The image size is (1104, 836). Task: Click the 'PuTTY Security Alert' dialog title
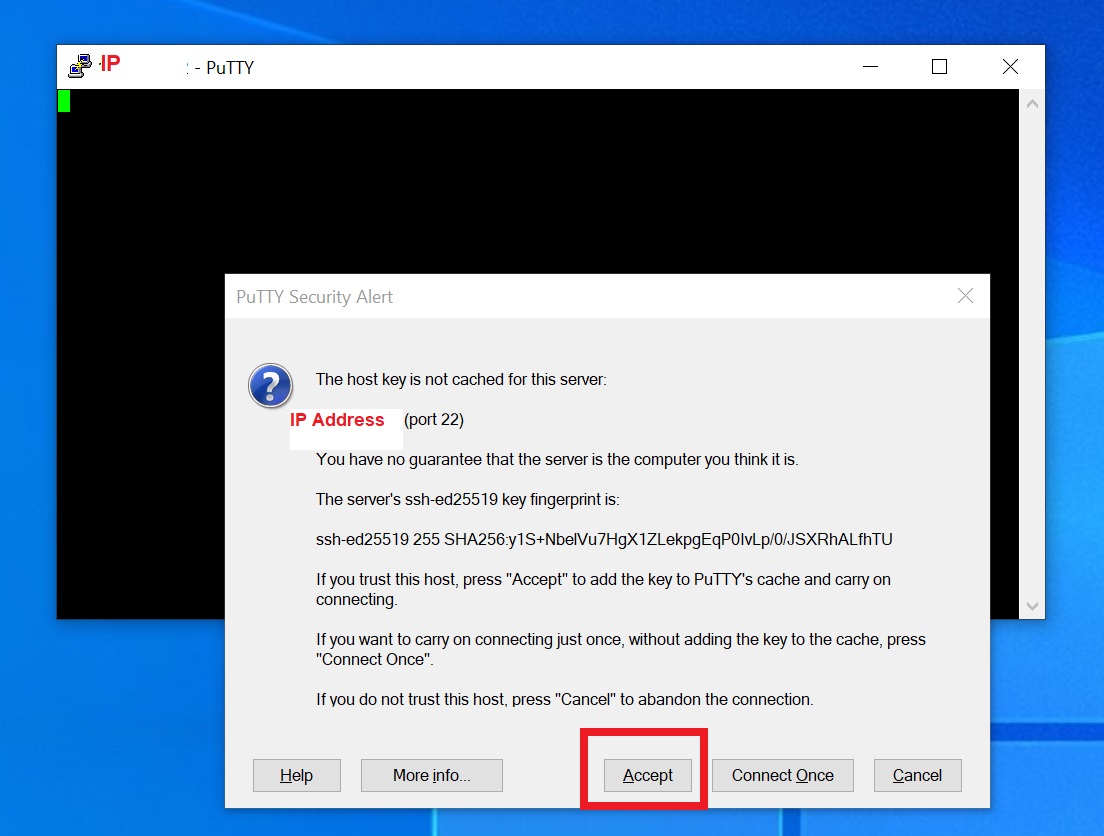click(x=315, y=297)
